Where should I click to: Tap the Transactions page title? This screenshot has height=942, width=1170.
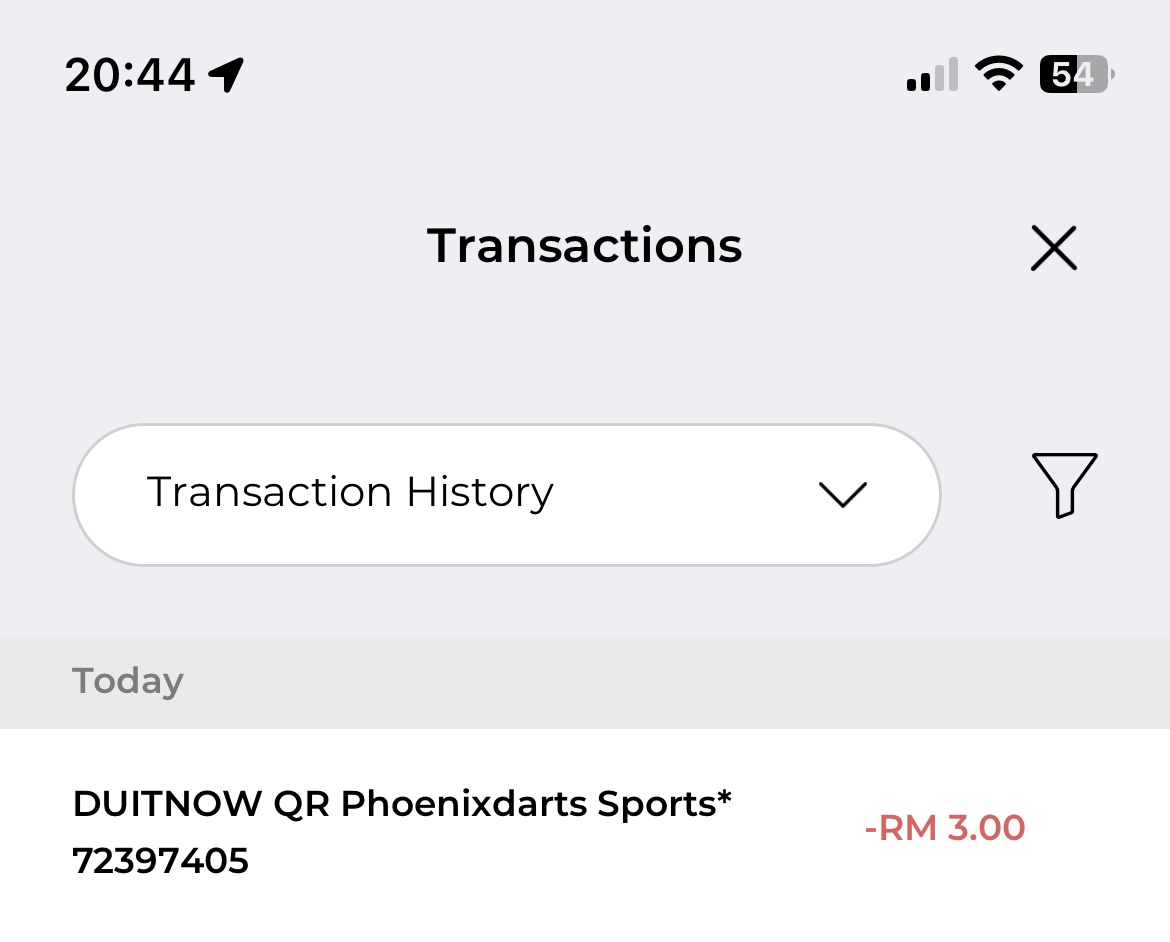(584, 246)
